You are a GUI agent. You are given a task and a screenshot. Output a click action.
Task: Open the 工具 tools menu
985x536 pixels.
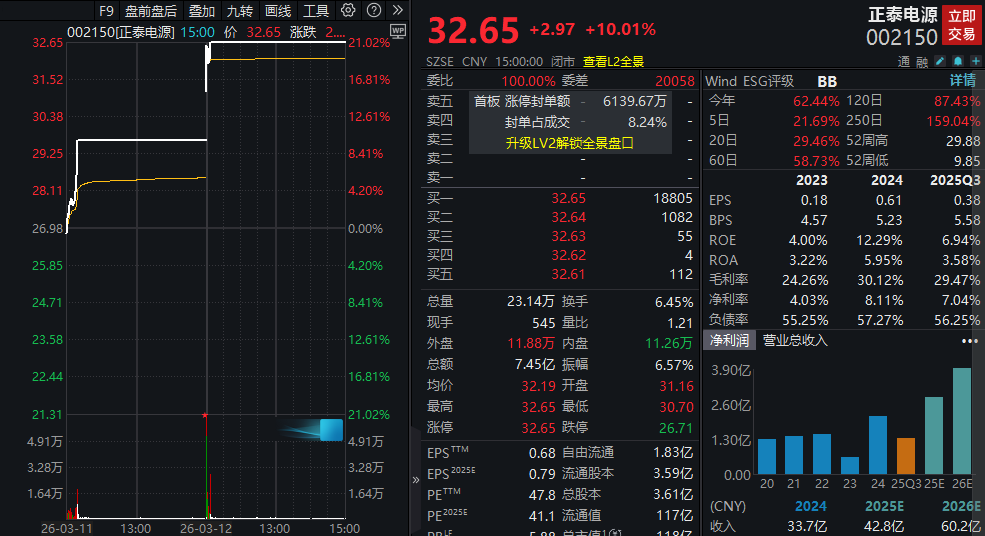315,11
